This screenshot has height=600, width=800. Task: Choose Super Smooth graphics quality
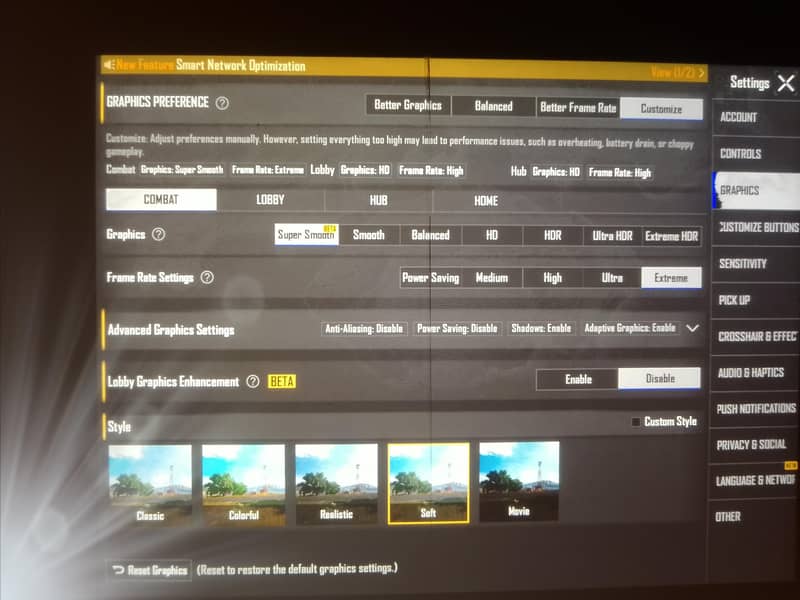(x=306, y=235)
